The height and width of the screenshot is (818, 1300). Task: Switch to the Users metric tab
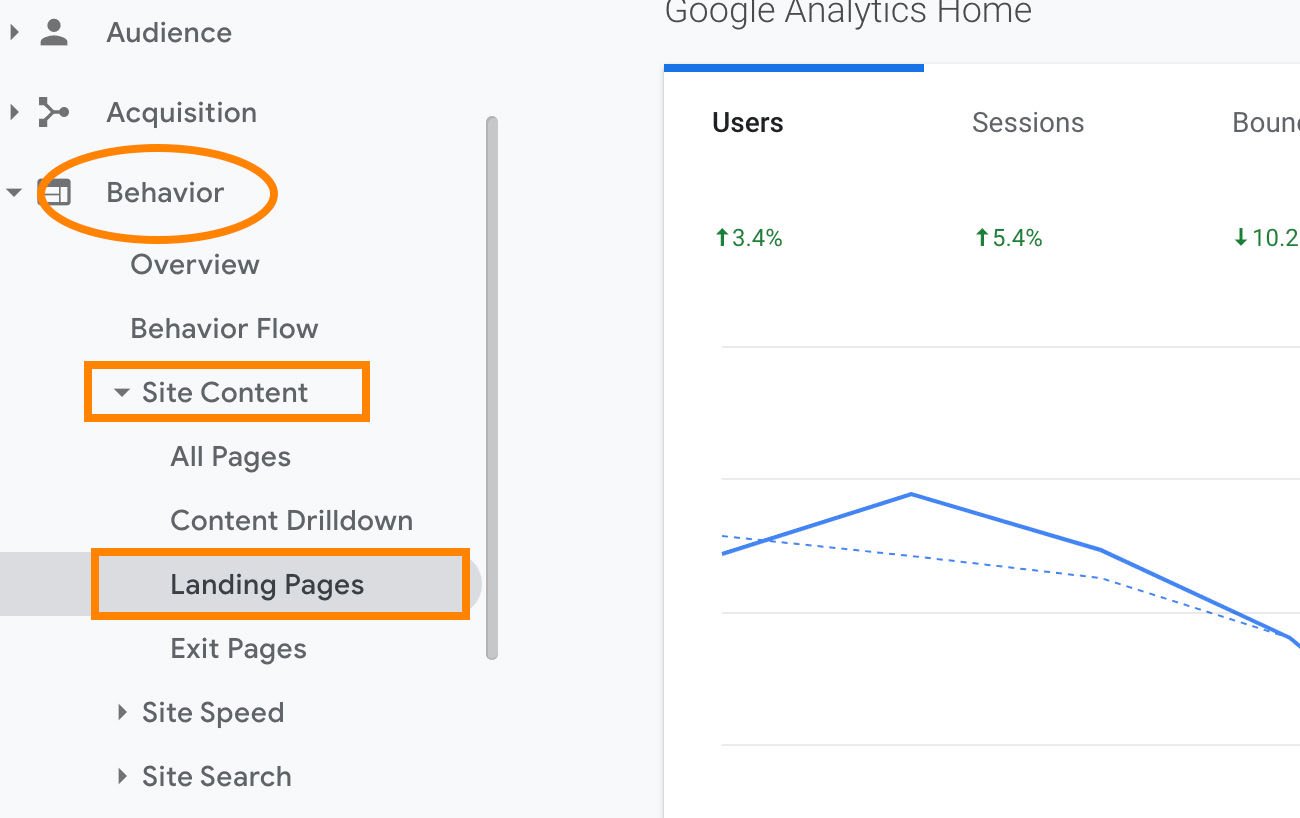pyautogui.click(x=748, y=123)
